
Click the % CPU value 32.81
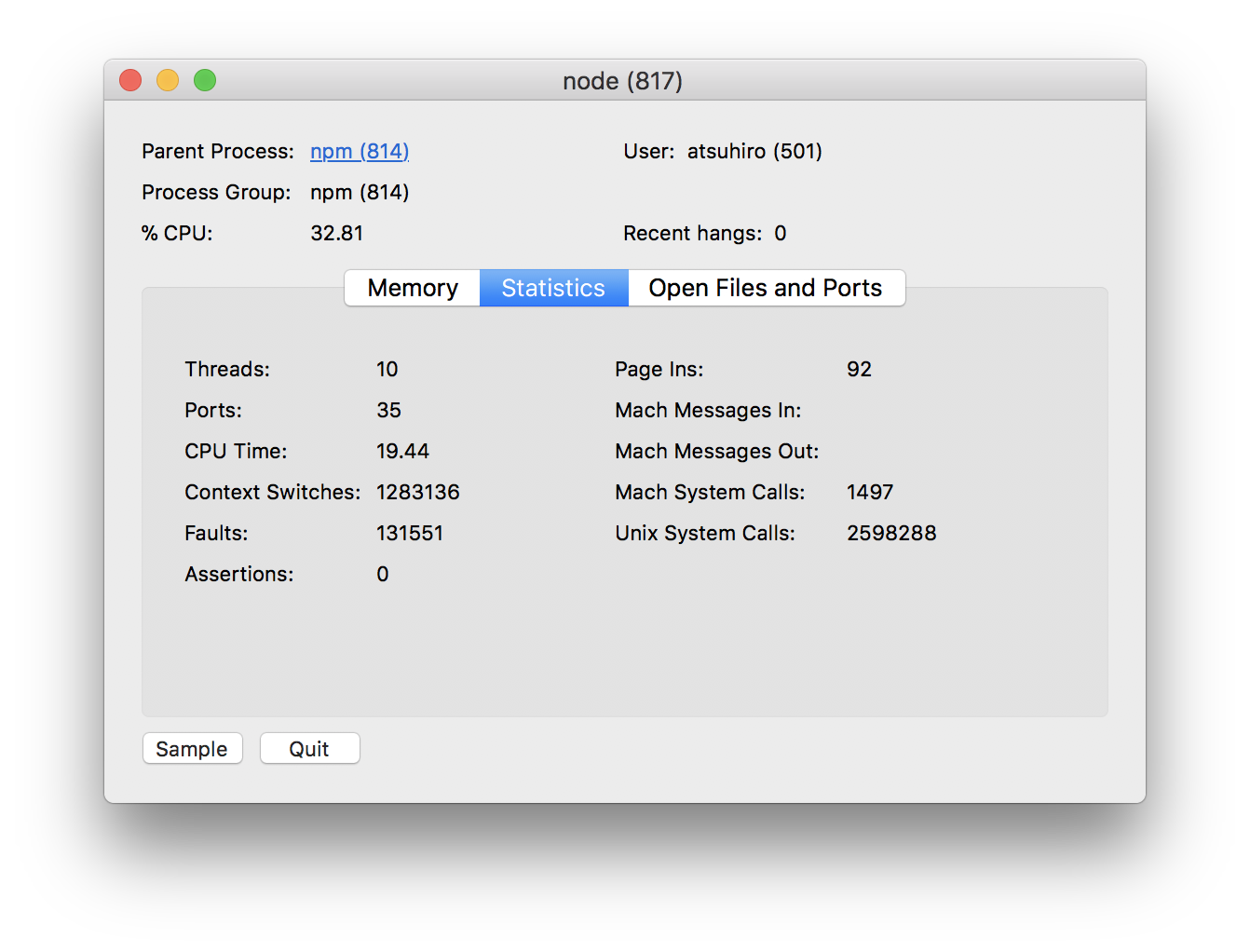point(337,233)
